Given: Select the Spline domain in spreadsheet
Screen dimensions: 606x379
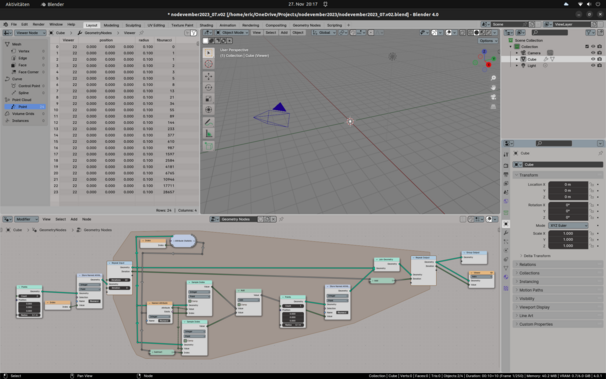Looking at the screenshot, I should [x=24, y=93].
